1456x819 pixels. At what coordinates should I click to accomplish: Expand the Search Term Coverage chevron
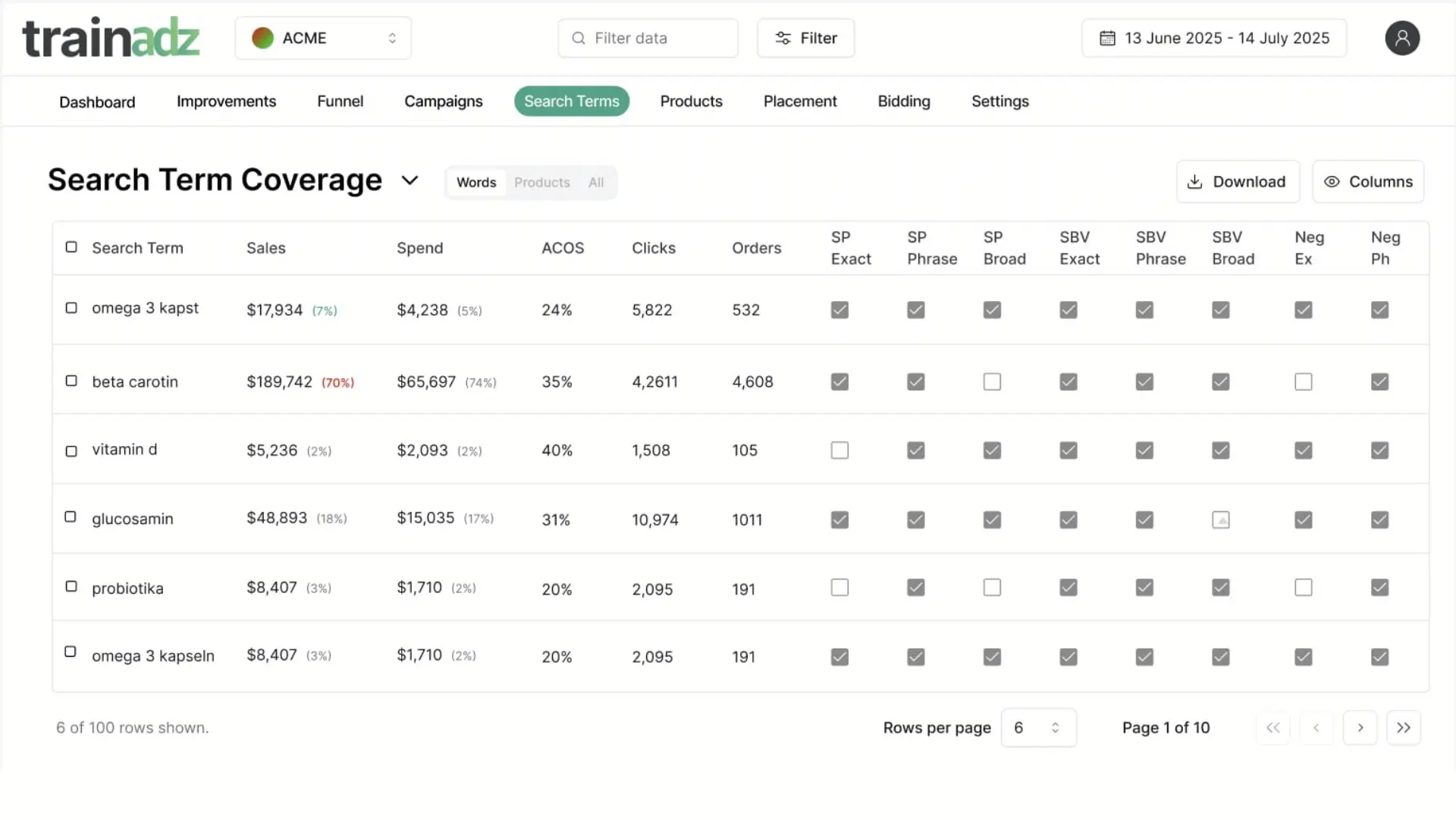coord(410,180)
